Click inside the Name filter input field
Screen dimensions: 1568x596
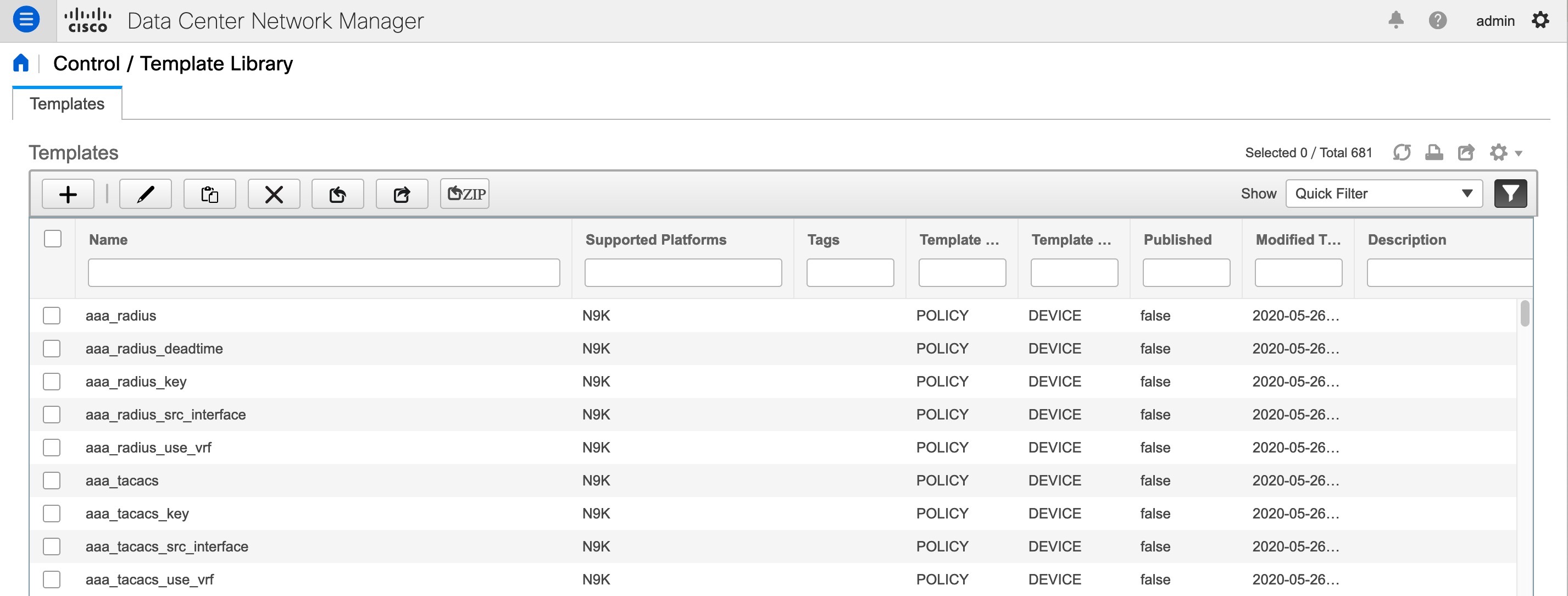tap(323, 272)
